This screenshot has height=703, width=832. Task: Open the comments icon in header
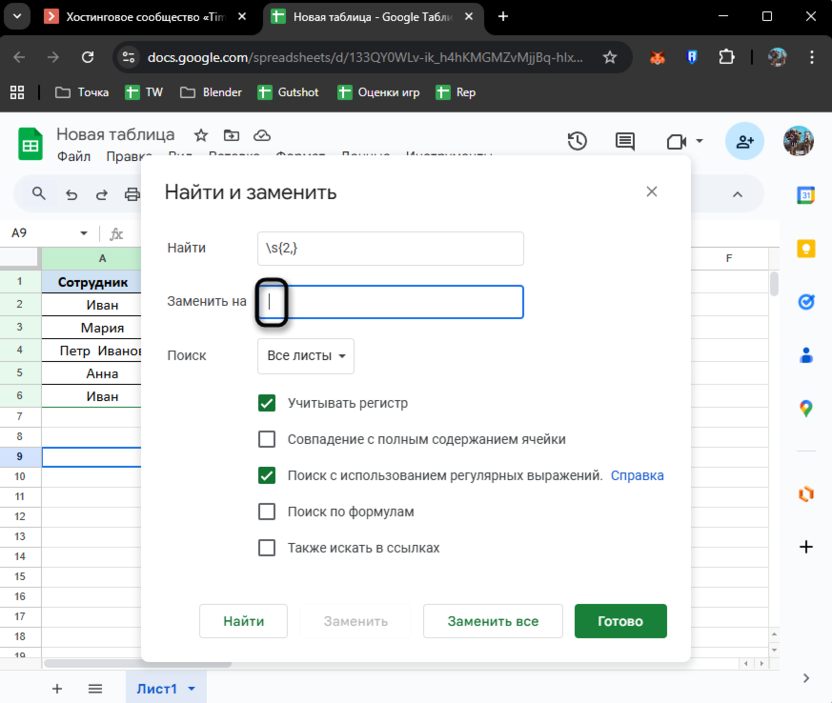pos(625,142)
